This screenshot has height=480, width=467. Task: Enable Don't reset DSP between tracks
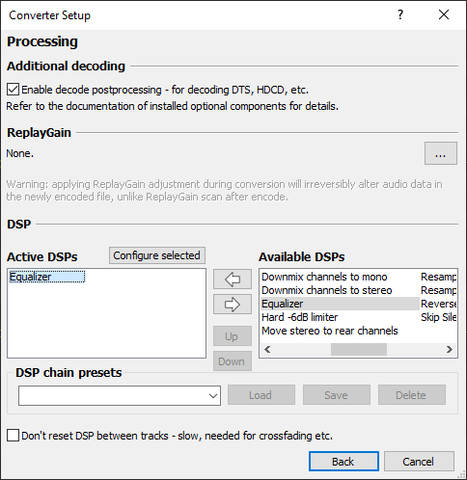coord(13,436)
